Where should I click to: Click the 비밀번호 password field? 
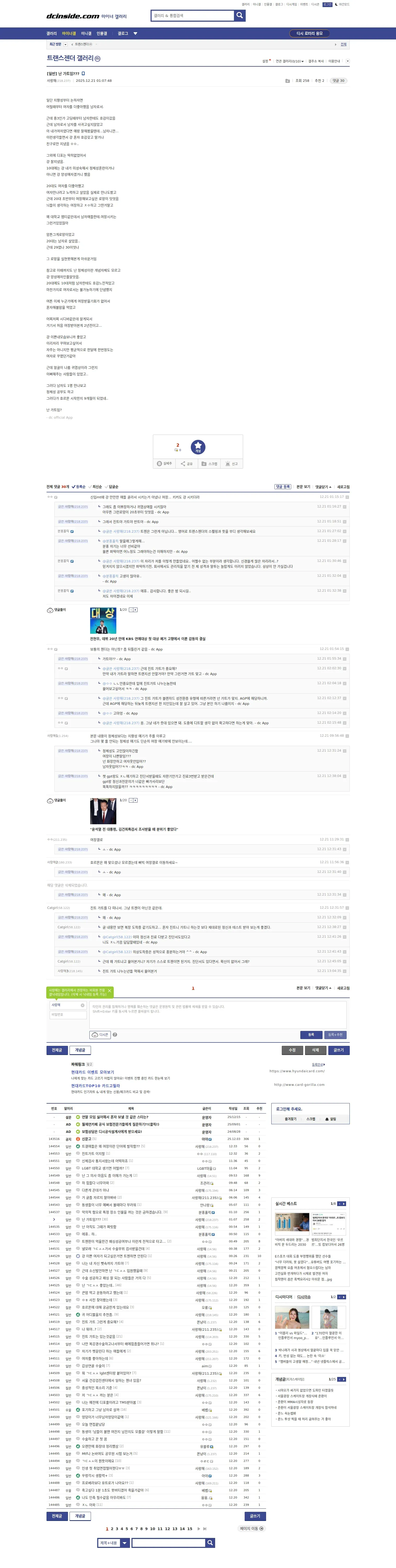pyautogui.click(x=68, y=1015)
